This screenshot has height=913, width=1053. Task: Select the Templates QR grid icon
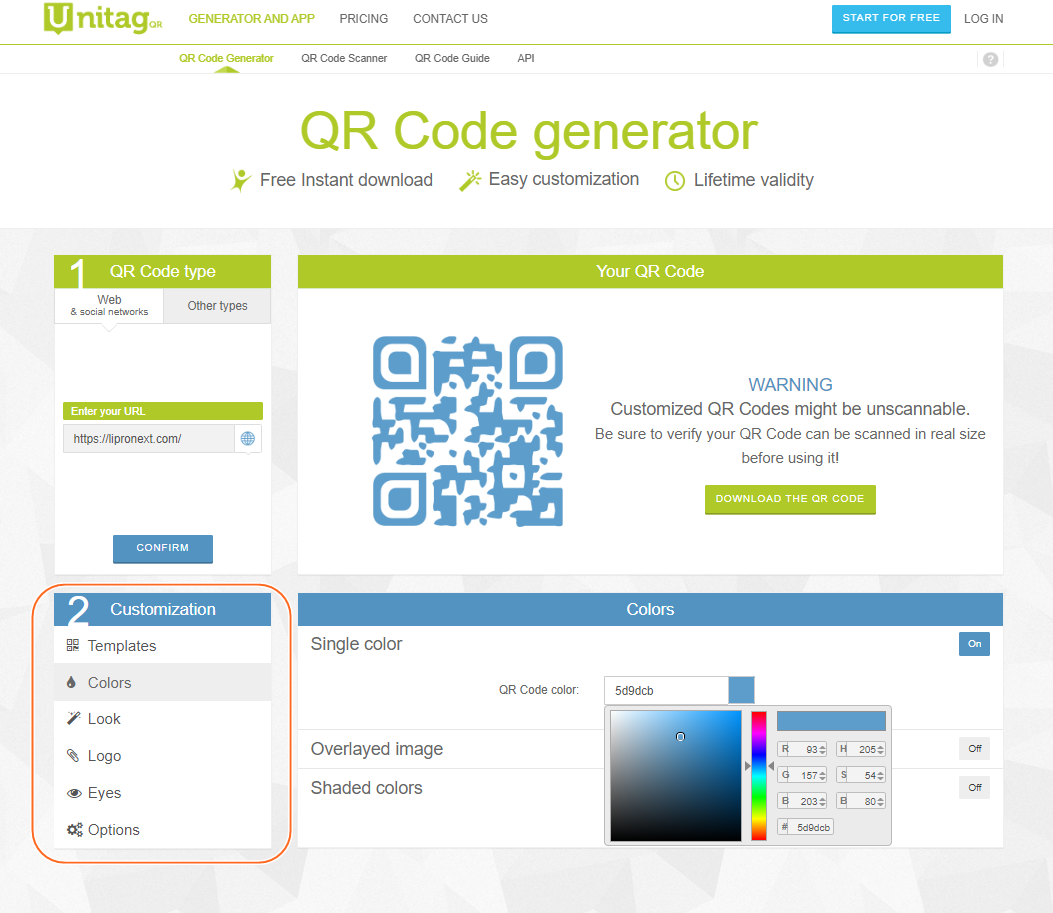(73, 645)
